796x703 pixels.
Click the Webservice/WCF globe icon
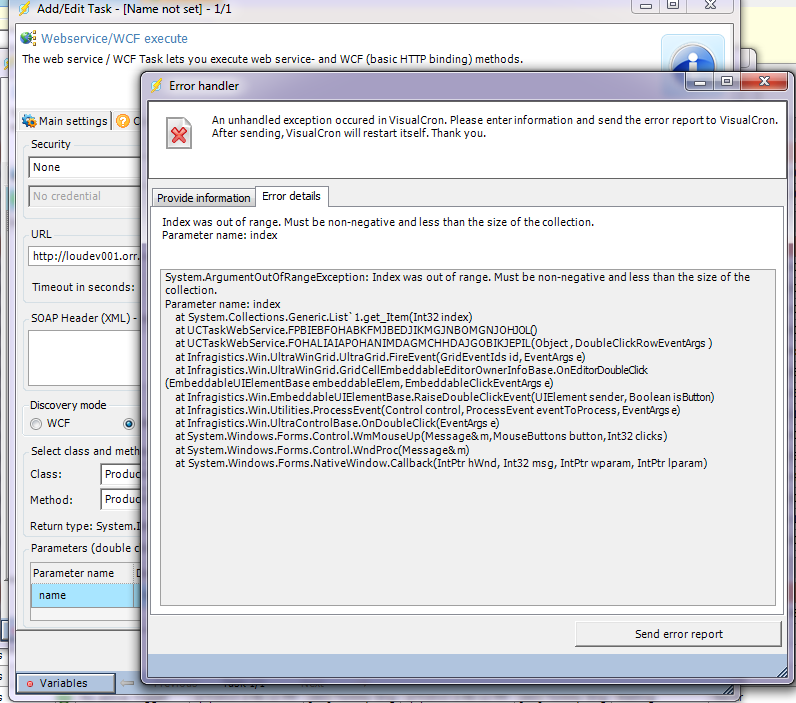tap(29, 39)
